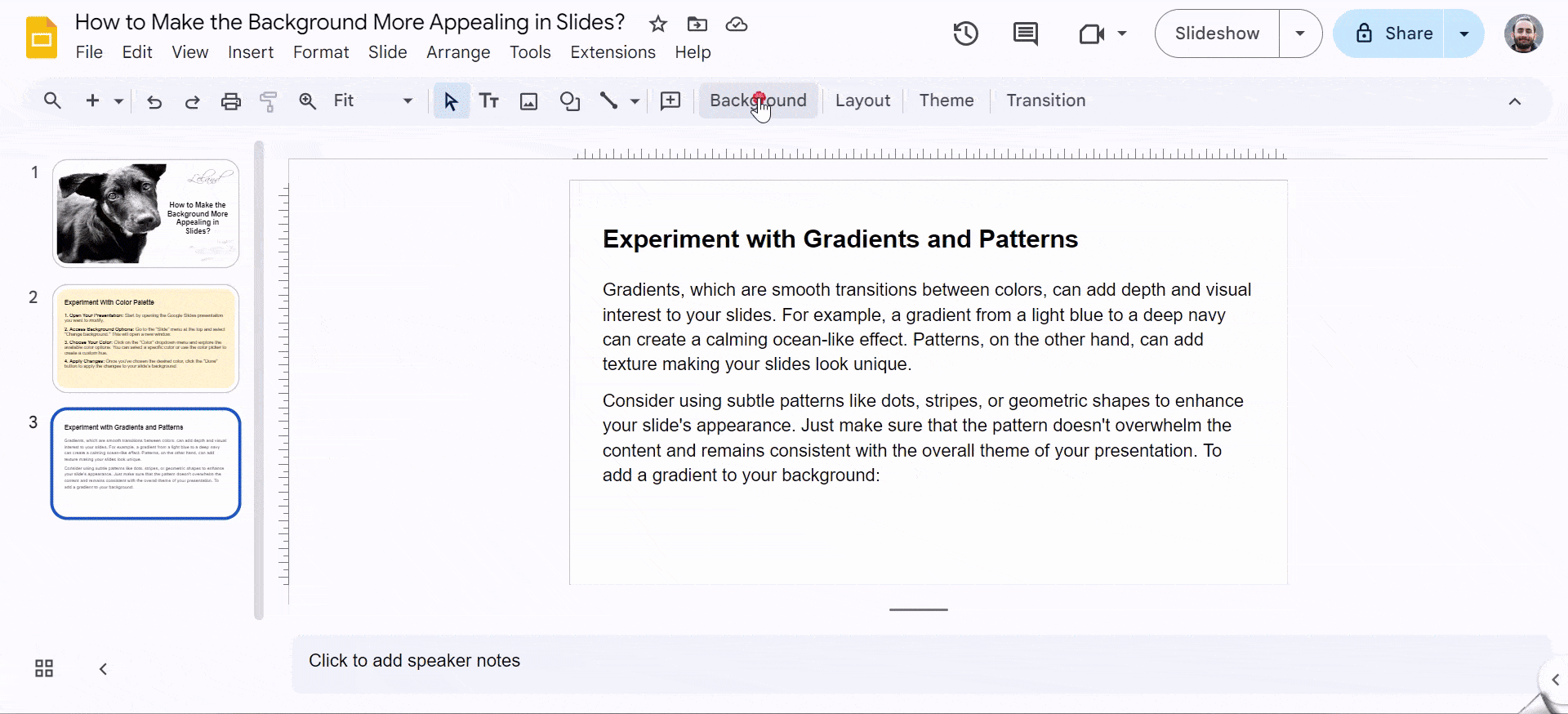1568x714 pixels.
Task: Click the print icon
Action: [x=231, y=101]
